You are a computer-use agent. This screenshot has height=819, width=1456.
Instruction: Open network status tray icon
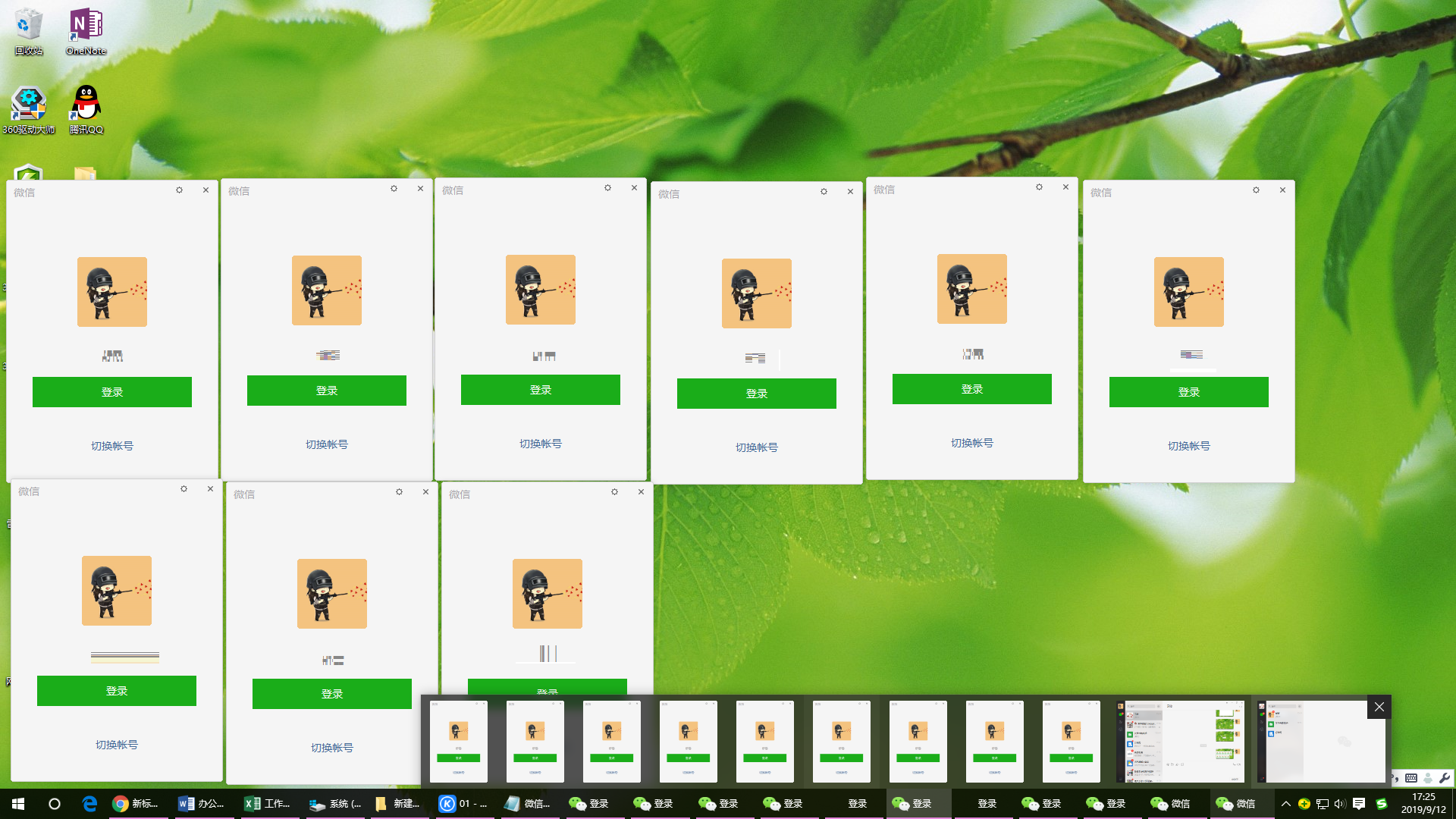coord(1323,804)
